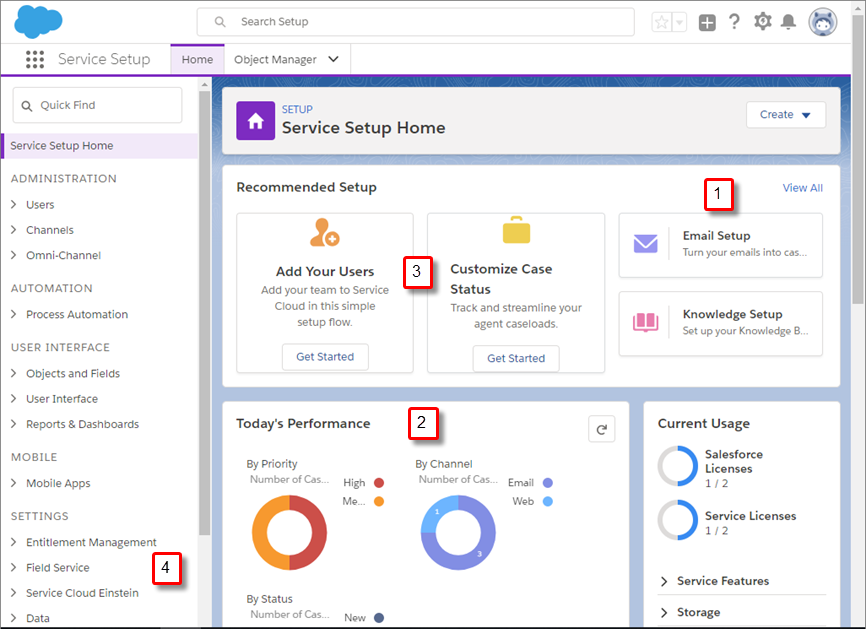Expand the User Interface node

(14, 399)
